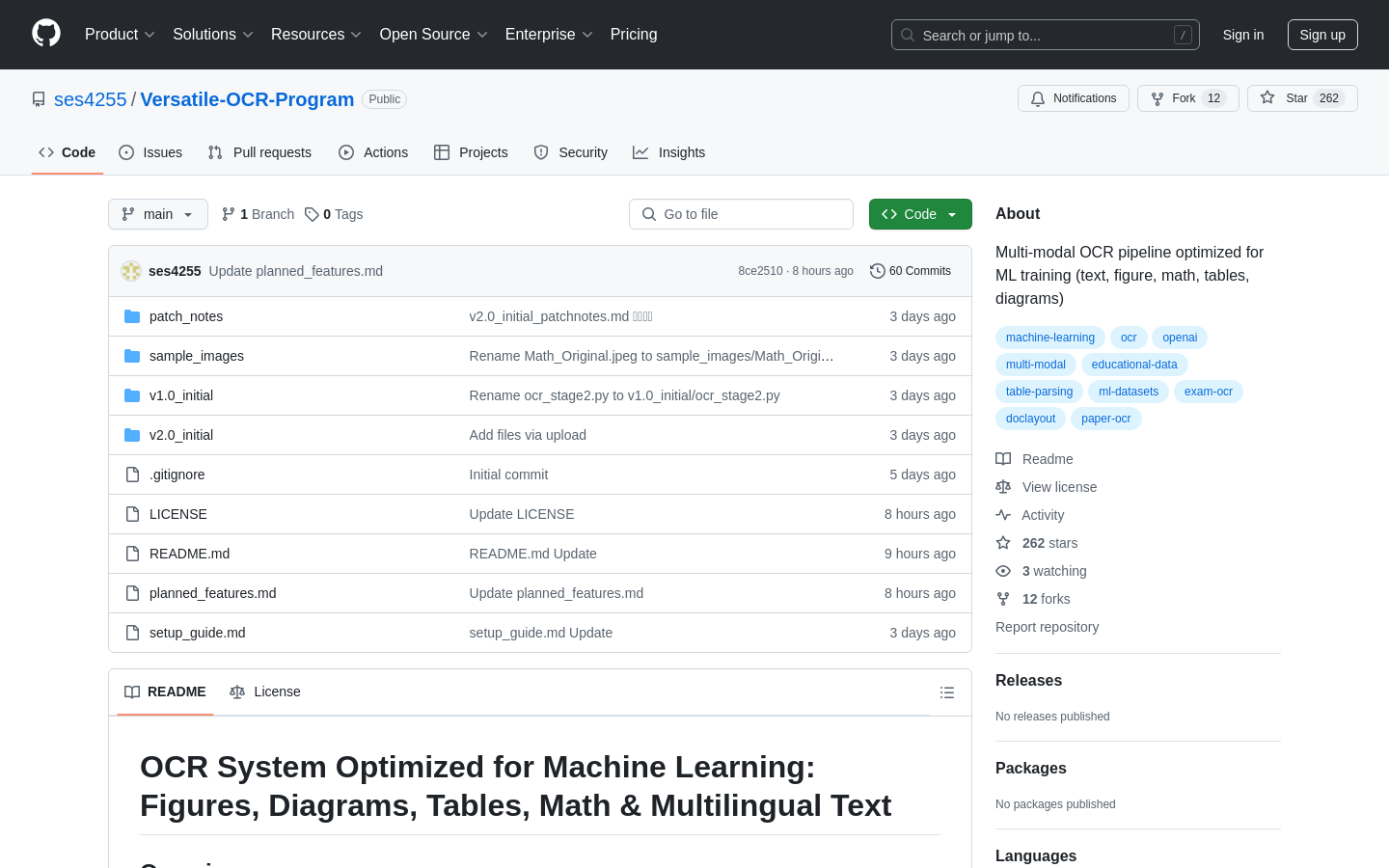Open the main branch selector dropdown
1389x868 pixels.
[158, 214]
